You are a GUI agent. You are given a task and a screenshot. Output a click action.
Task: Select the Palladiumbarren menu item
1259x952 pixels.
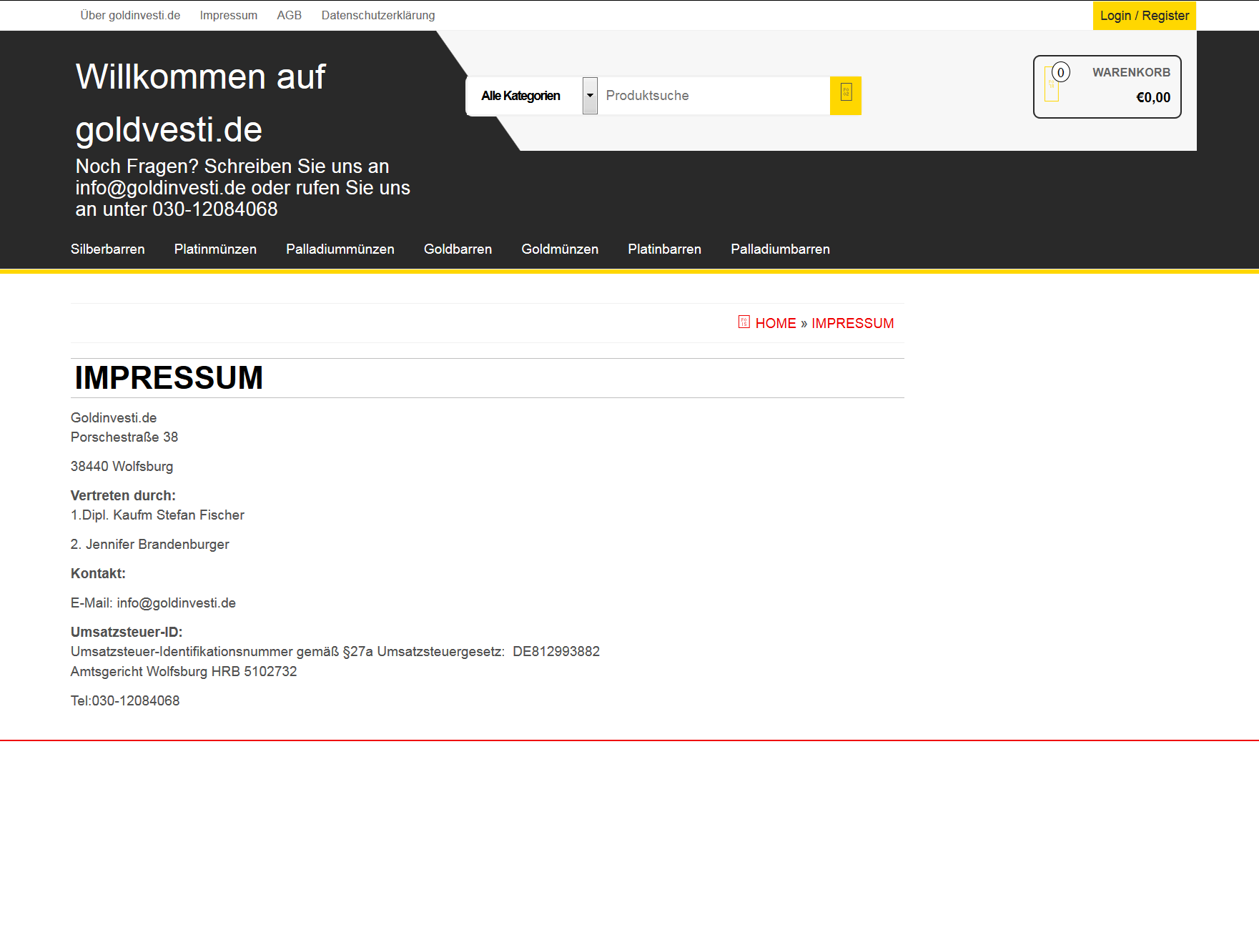[781, 249]
